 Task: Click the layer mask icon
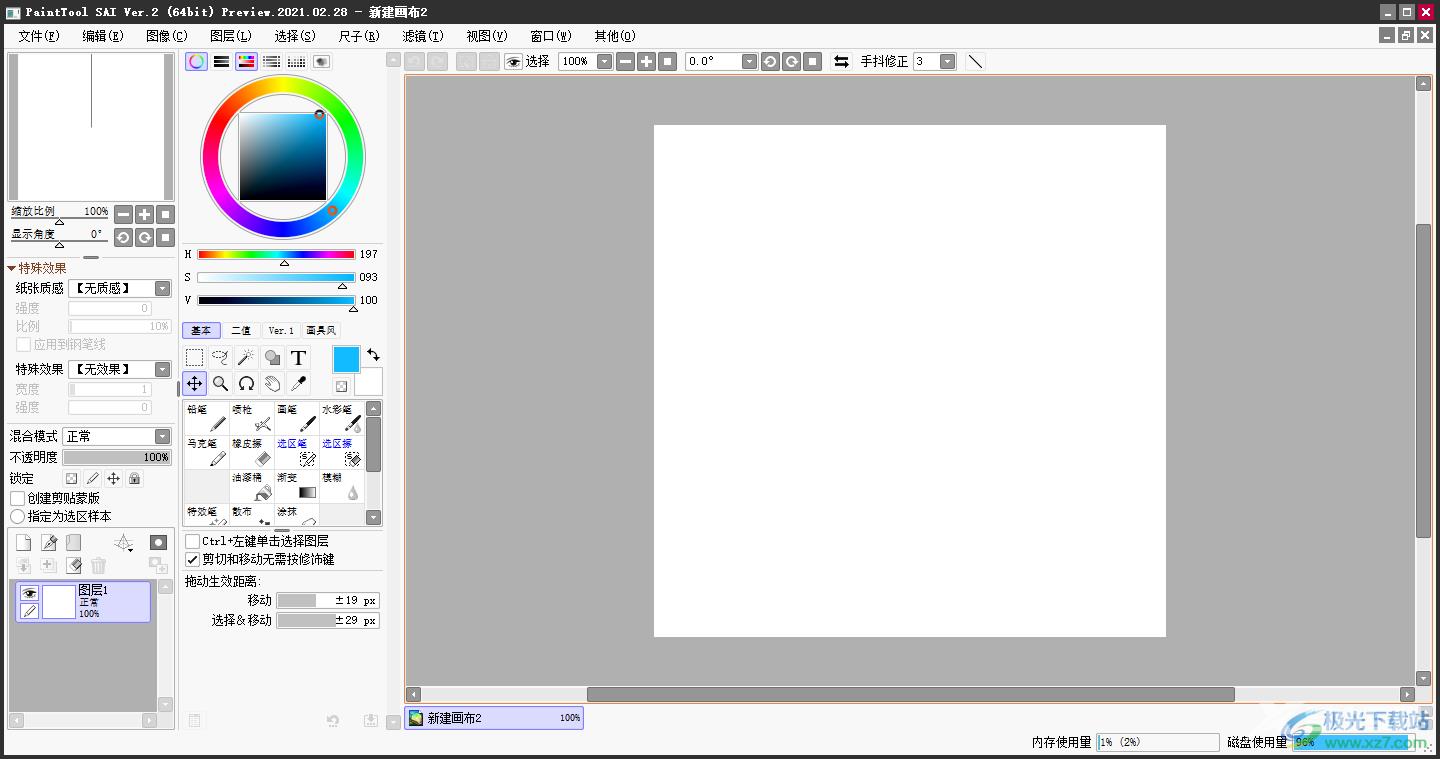pos(158,542)
